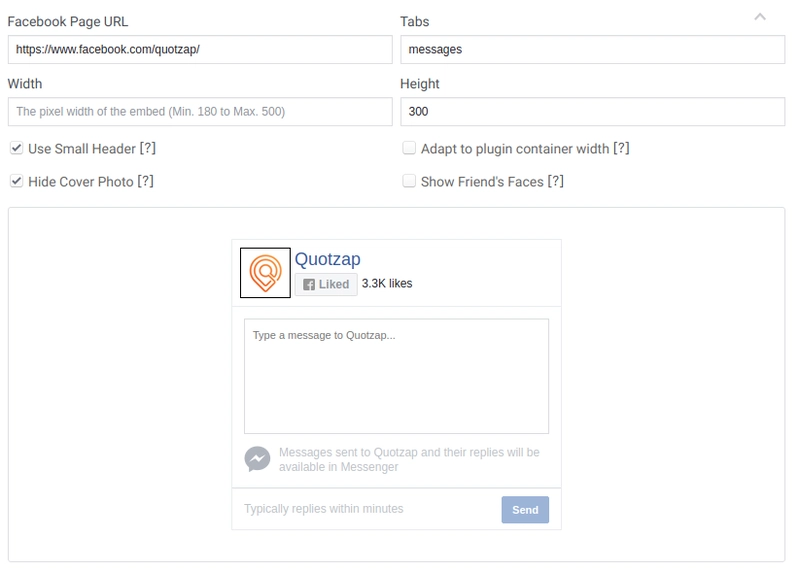Screen dimensions: 800x571
Task: Click the Send message button
Action: [525, 510]
